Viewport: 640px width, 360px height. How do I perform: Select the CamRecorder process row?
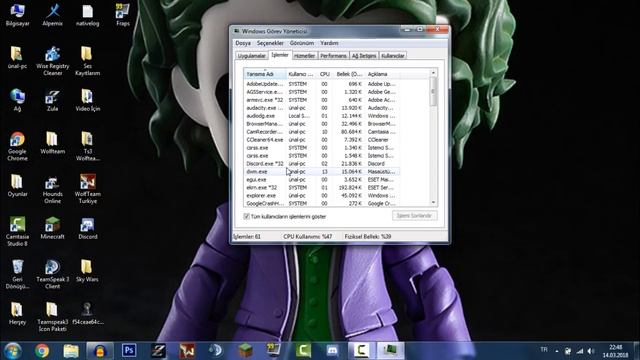pyautogui.click(x=322, y=132)
